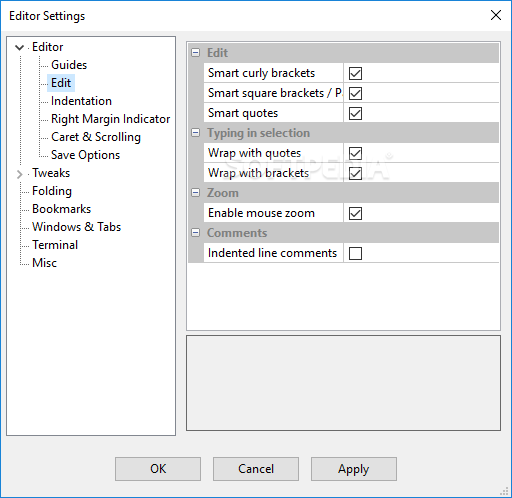Collapse the Typing in selection group
This screenshot has width=512, height=498.
pos(196,133)
